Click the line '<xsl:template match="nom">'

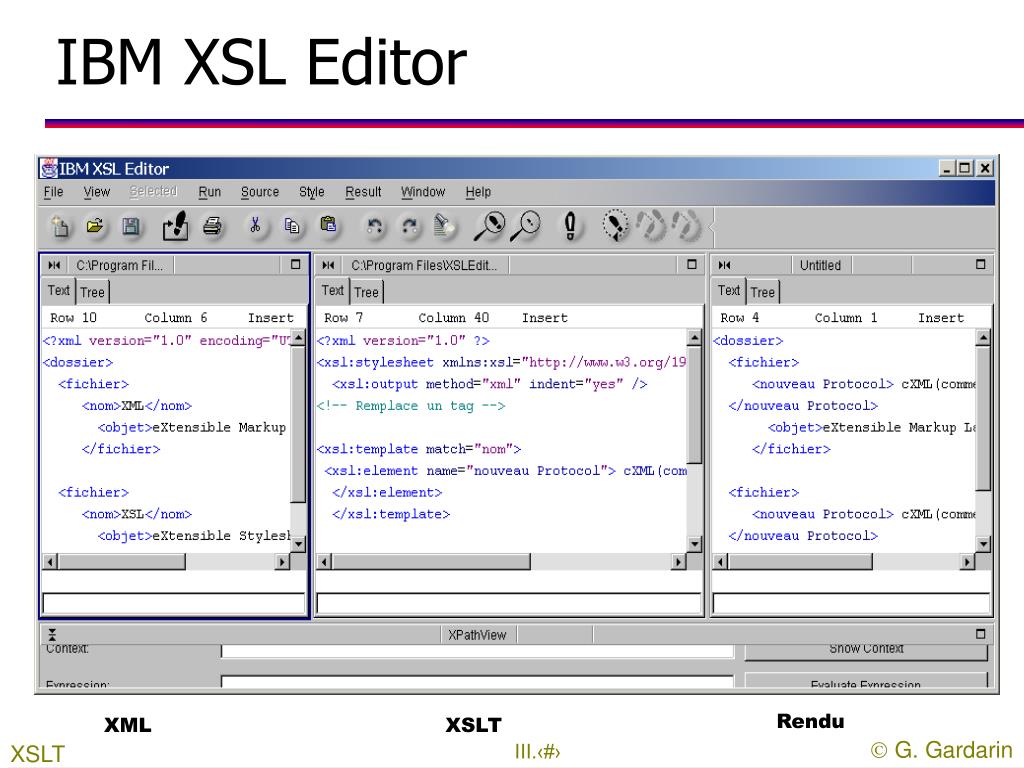419,449
